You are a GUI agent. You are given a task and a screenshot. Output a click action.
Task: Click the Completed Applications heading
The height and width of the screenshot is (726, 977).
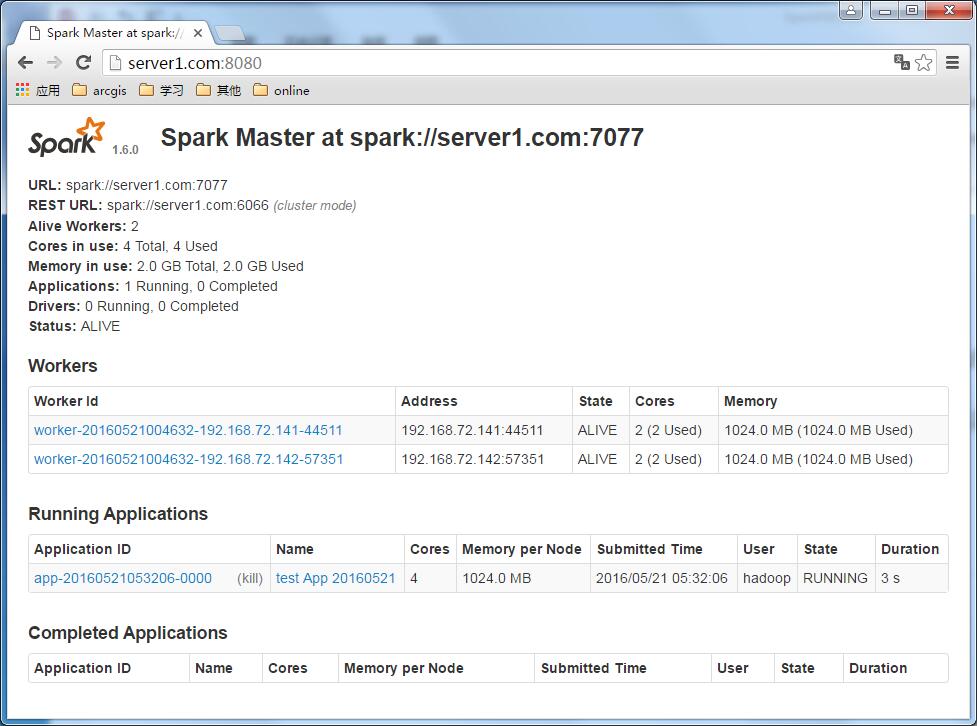pyautogui.click(x=128, y=633)
